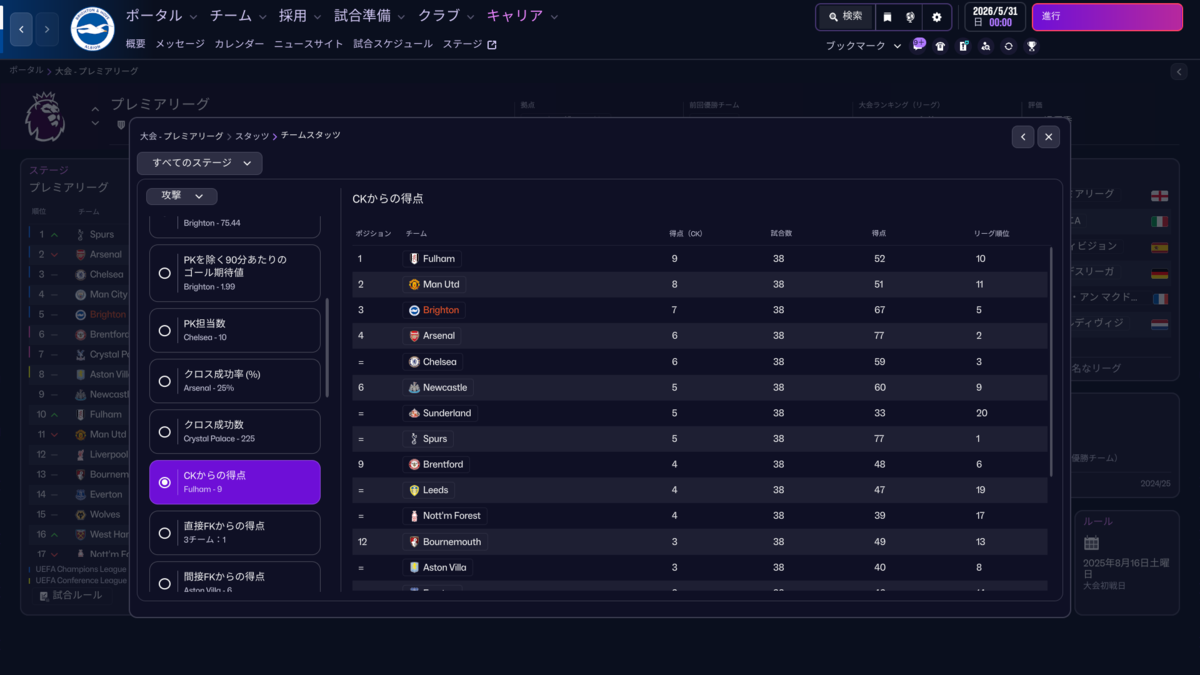Open settings gear icon
The image size is (1200, 675).
coord(937,17)
